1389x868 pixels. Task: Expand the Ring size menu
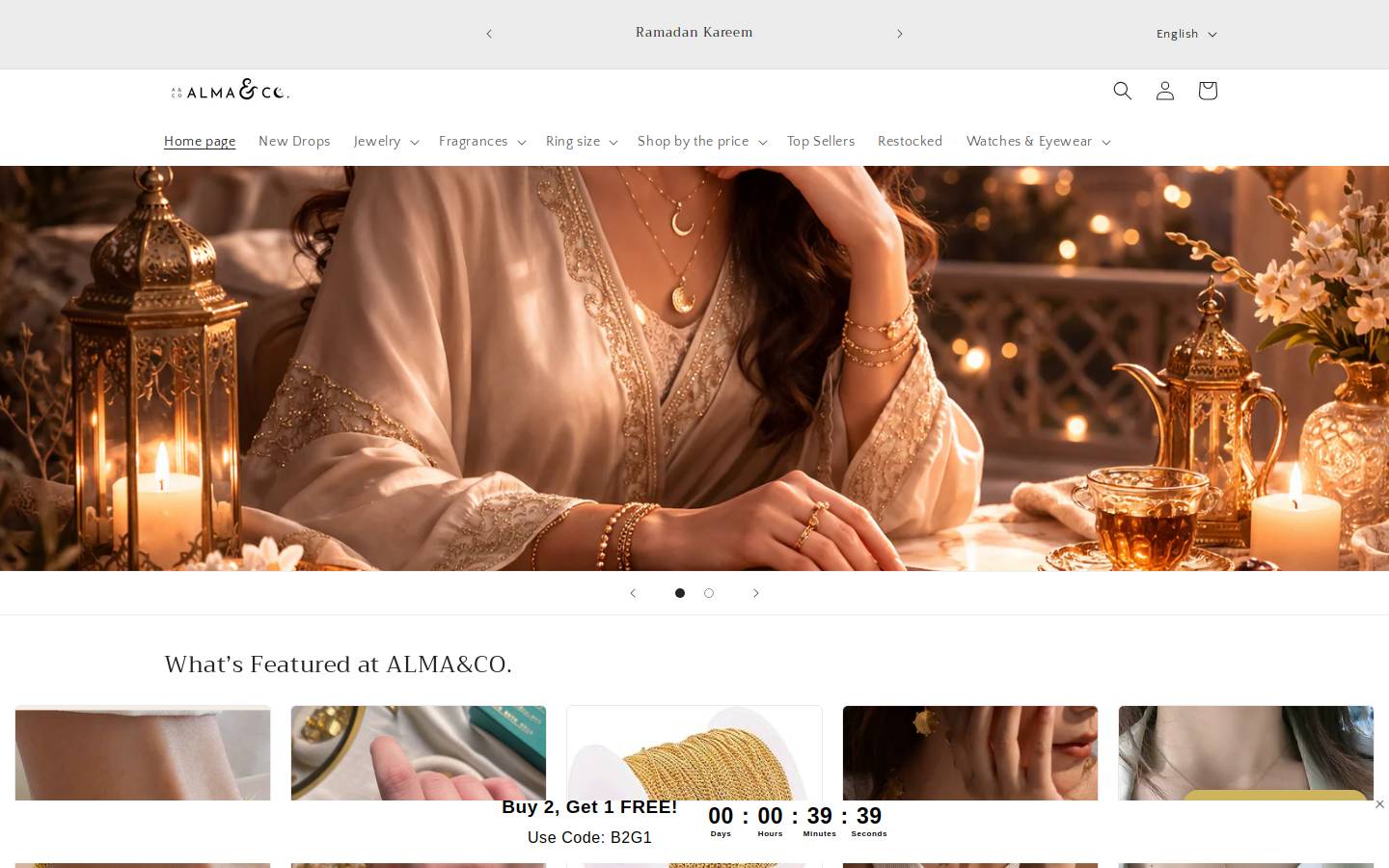581,142
